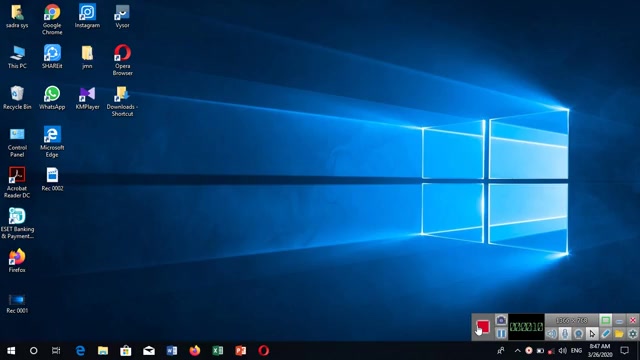Toggle webcam overlay in the recorder toolbar
This screenshot has height=360, width=640.
[578, 333]
